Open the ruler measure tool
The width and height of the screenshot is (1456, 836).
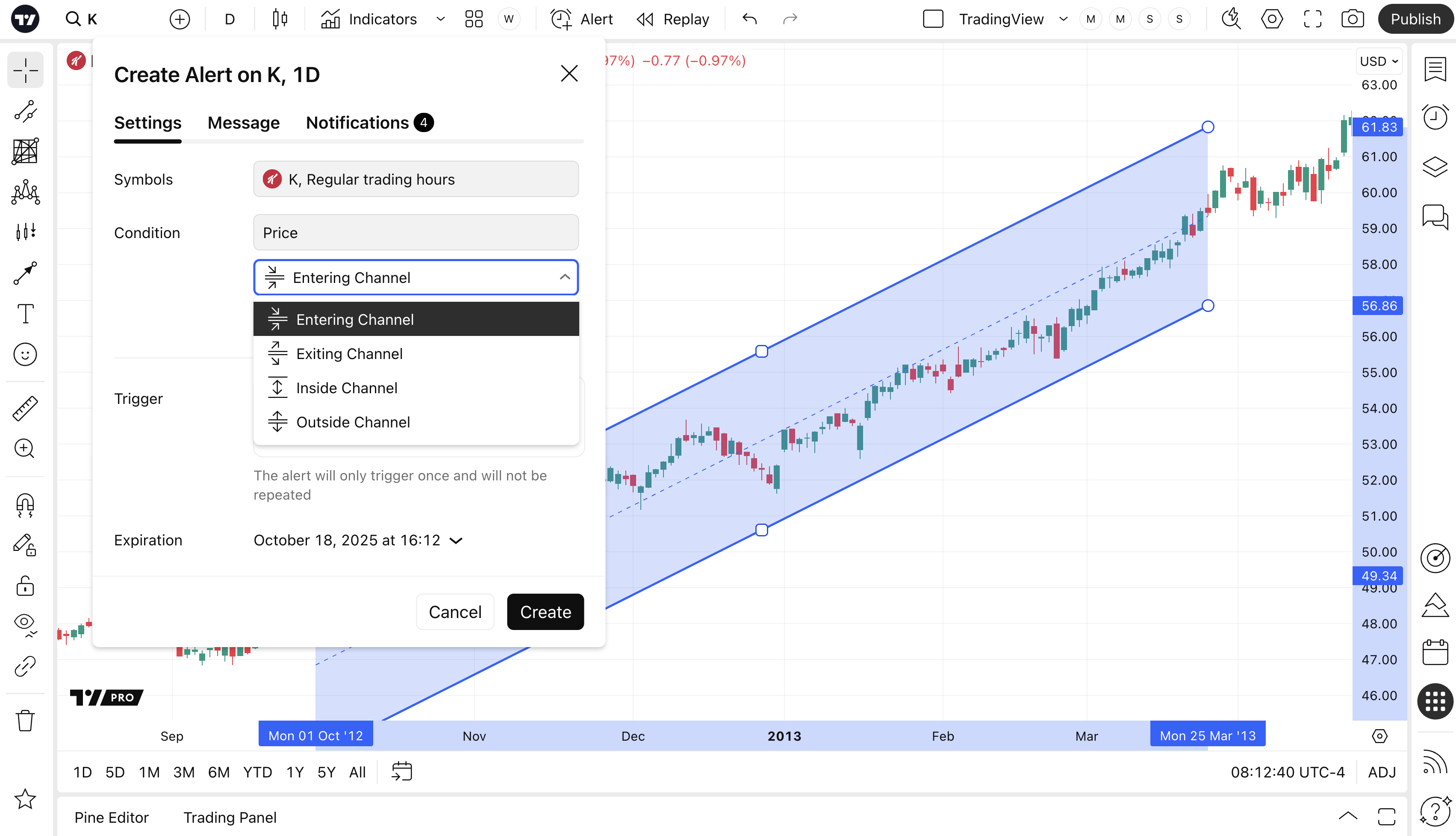click(25, 408)
